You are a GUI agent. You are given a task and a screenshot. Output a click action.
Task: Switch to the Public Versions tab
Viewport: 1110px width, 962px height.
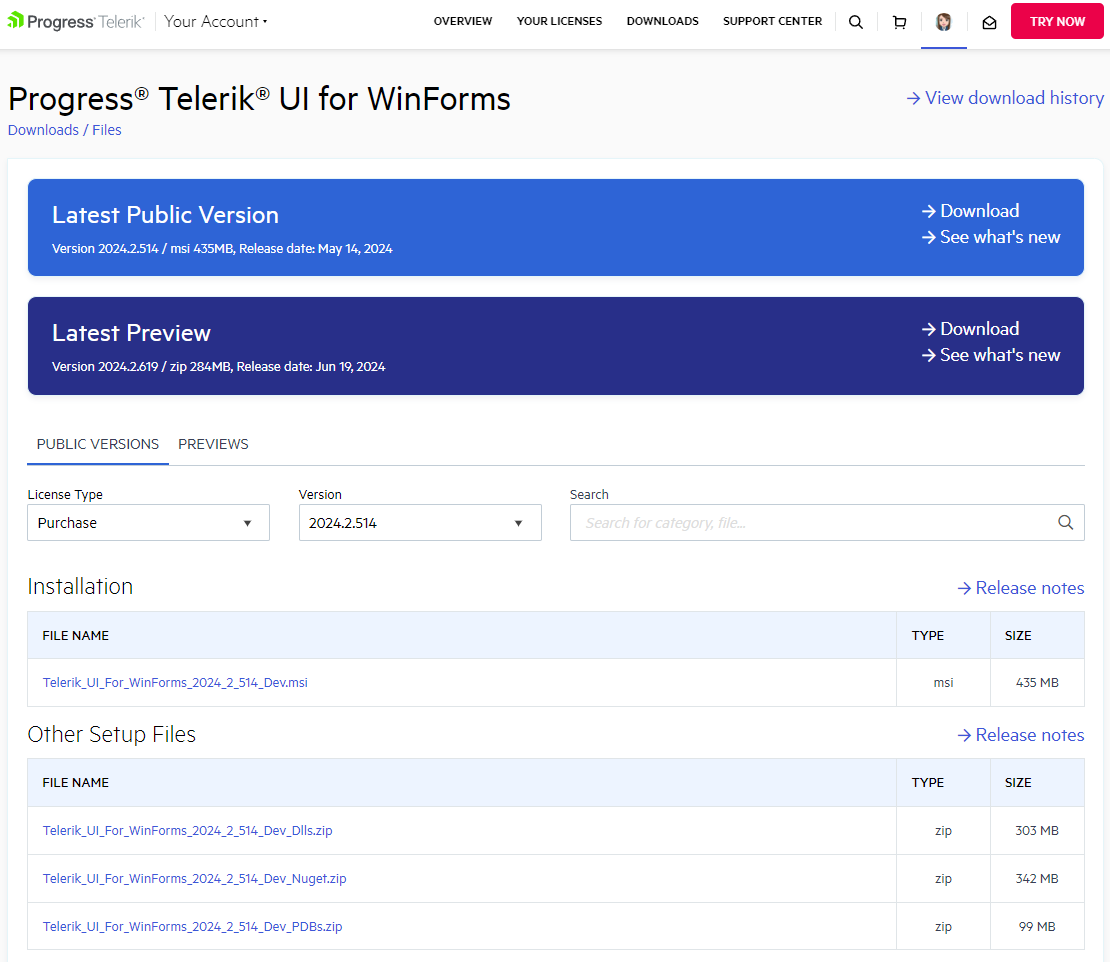[98, 445]
